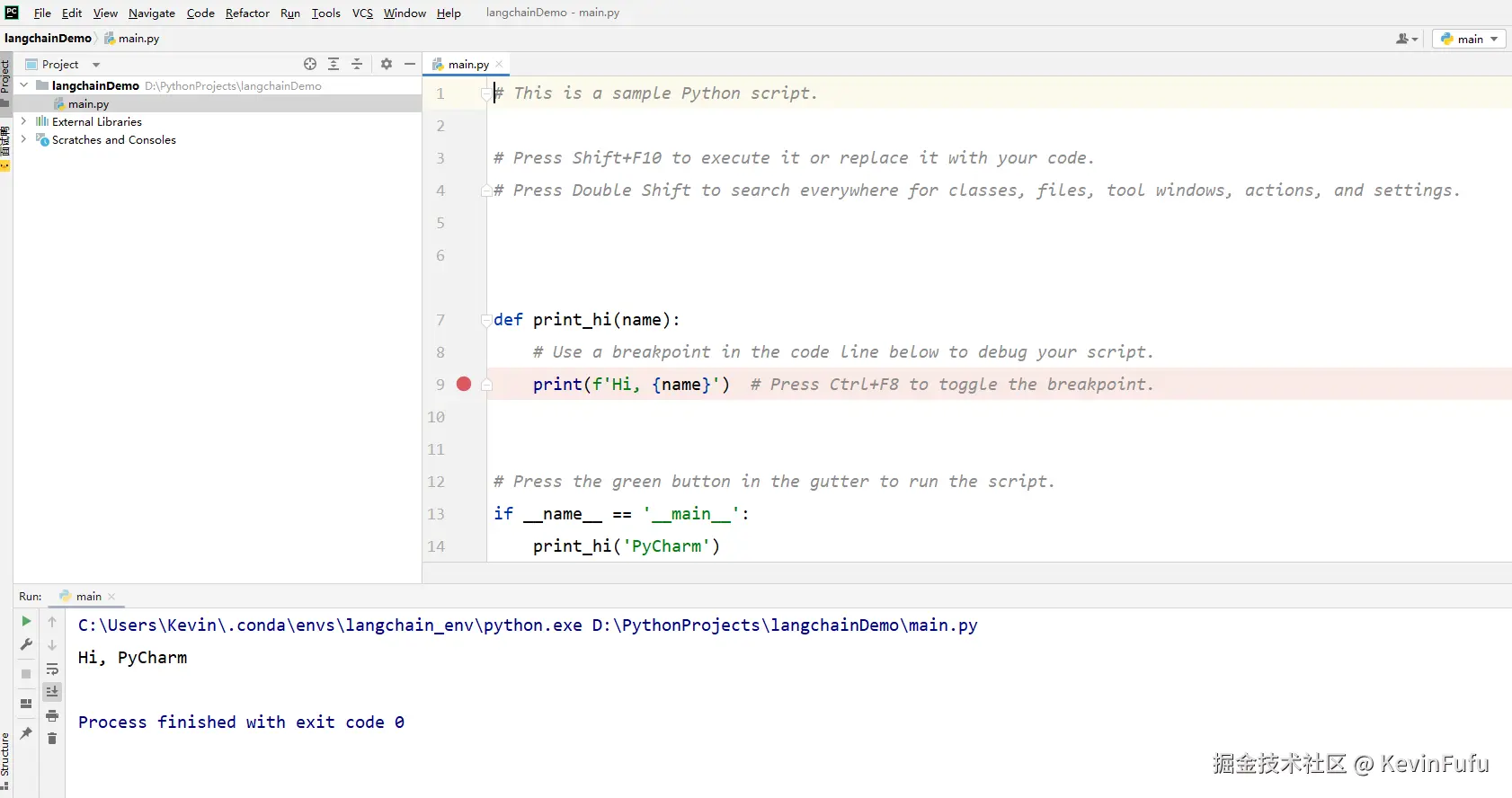Click the up arrow in console toolbar
1512x798 pixels.
(52, 621)
